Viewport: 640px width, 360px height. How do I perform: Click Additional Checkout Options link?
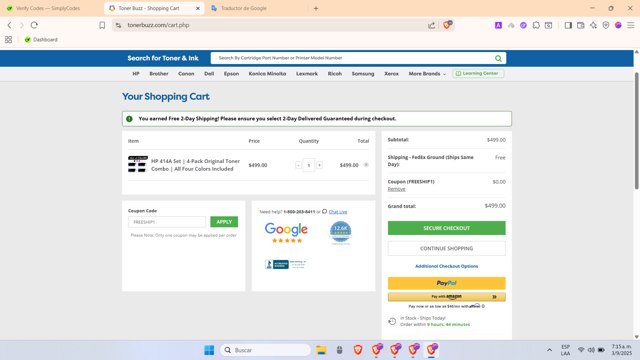pos(447,266)
